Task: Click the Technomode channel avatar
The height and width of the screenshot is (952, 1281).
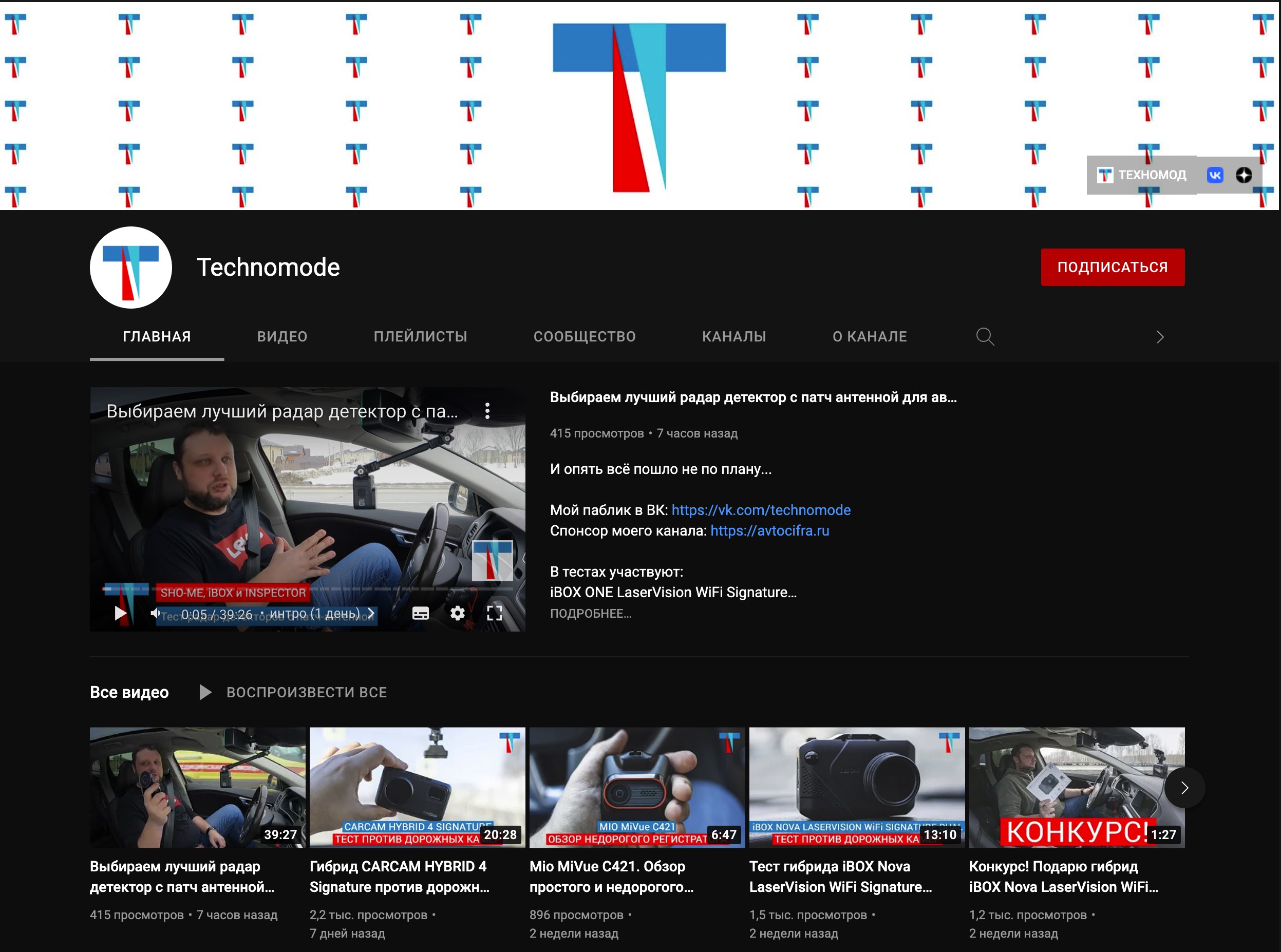Action: (x=131, y=268)
